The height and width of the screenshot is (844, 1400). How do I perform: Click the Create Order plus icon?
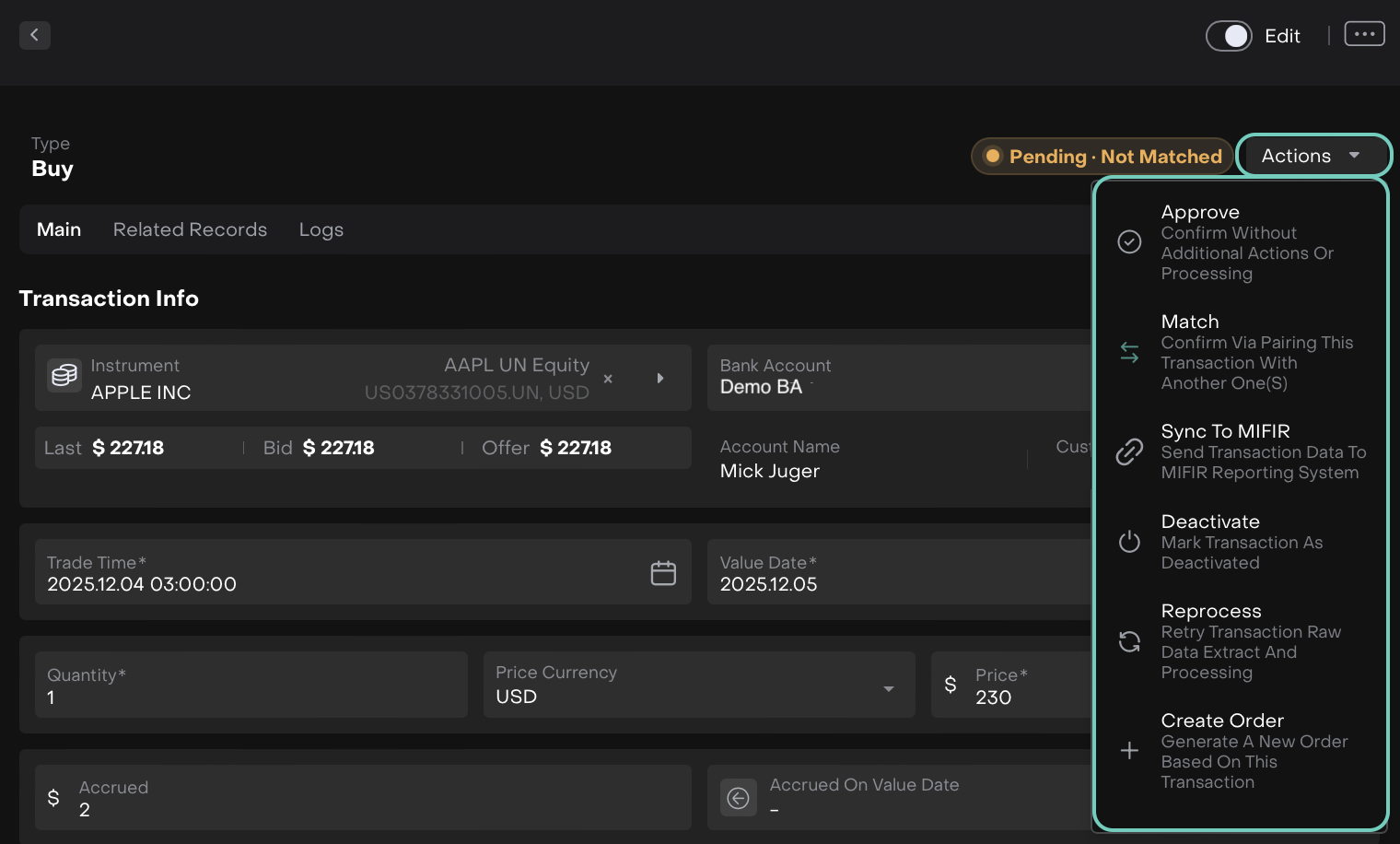pos(1129,751)
